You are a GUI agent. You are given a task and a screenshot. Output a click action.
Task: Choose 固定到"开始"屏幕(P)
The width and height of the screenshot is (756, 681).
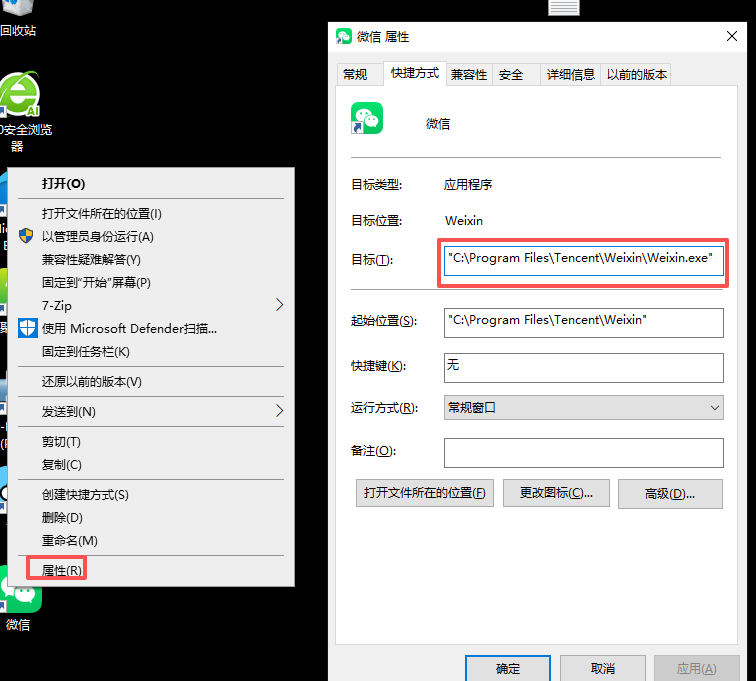151,283
